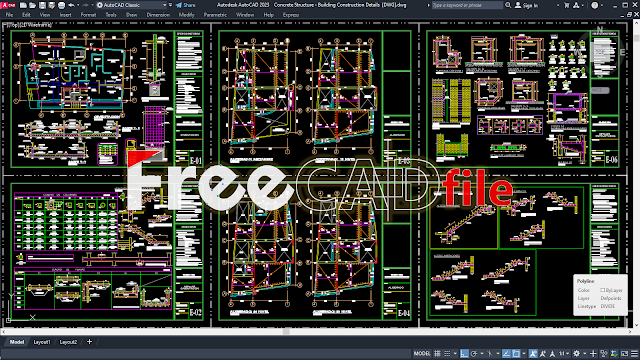This screenshot has height=360, width=640.
Task: Click the horizontal scrollbar thumb
Action: (286, 331)
